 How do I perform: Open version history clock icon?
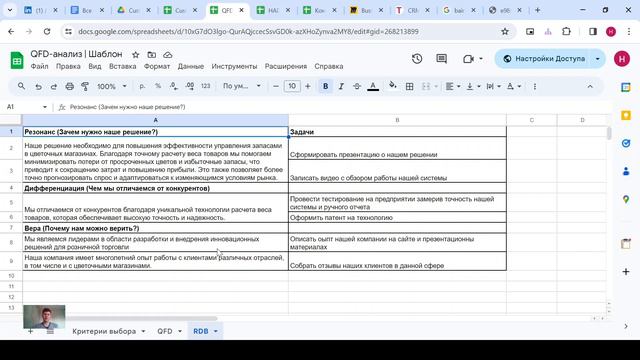click(x=417, y=59)
